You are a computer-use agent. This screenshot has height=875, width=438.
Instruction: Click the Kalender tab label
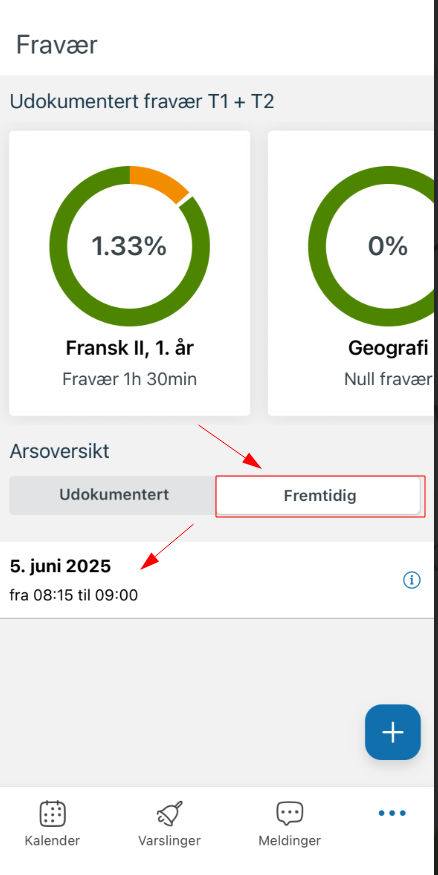(x=52, y=840)
